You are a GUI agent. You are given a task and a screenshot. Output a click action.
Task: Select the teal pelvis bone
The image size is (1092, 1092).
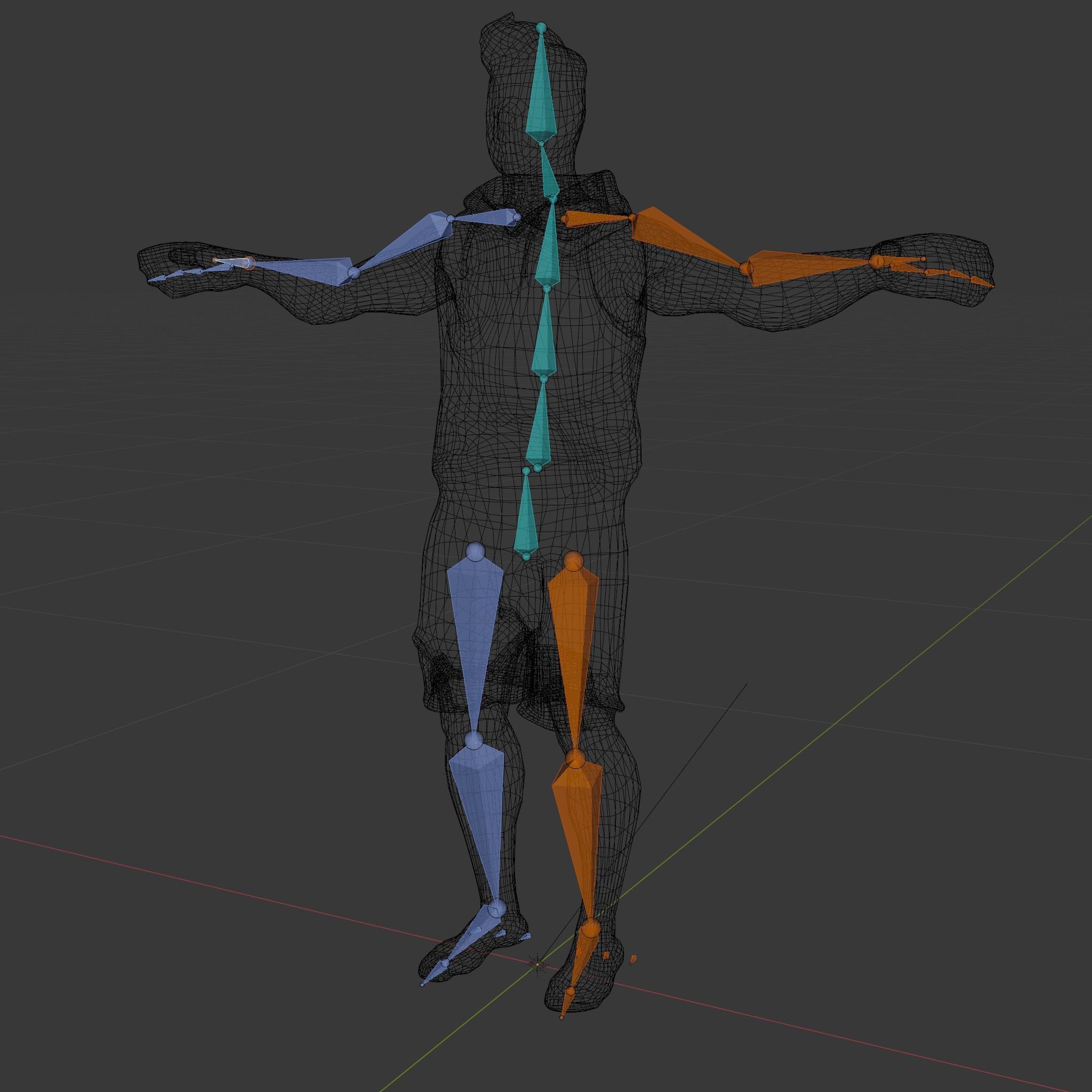(x=526, y=513)
